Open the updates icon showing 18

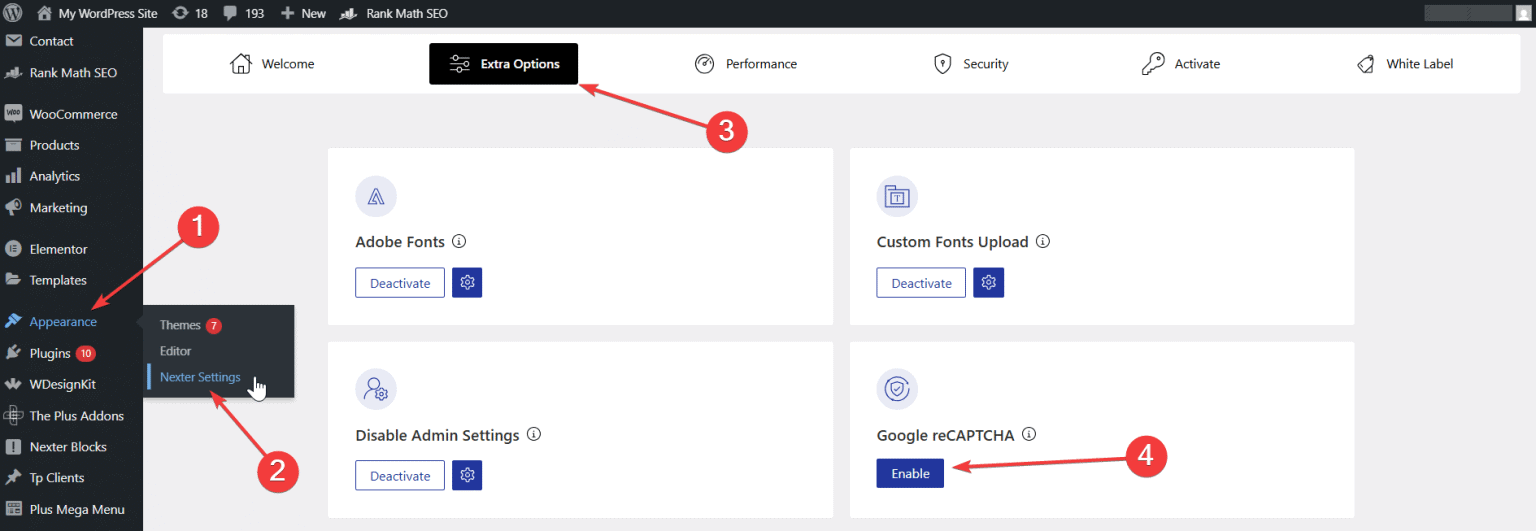pyautogui.click(x=189, y=14)
